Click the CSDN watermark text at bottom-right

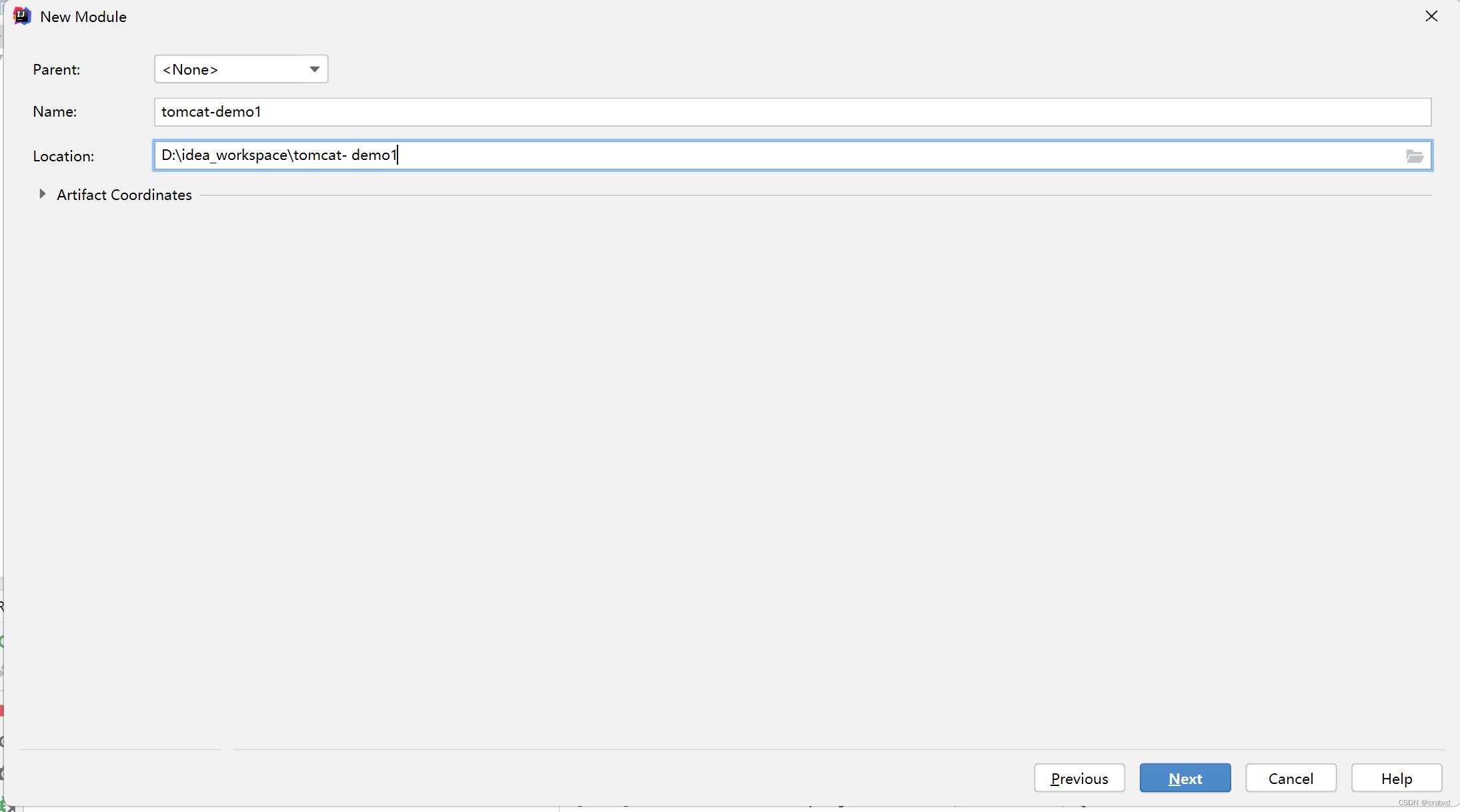(1424, 803)
